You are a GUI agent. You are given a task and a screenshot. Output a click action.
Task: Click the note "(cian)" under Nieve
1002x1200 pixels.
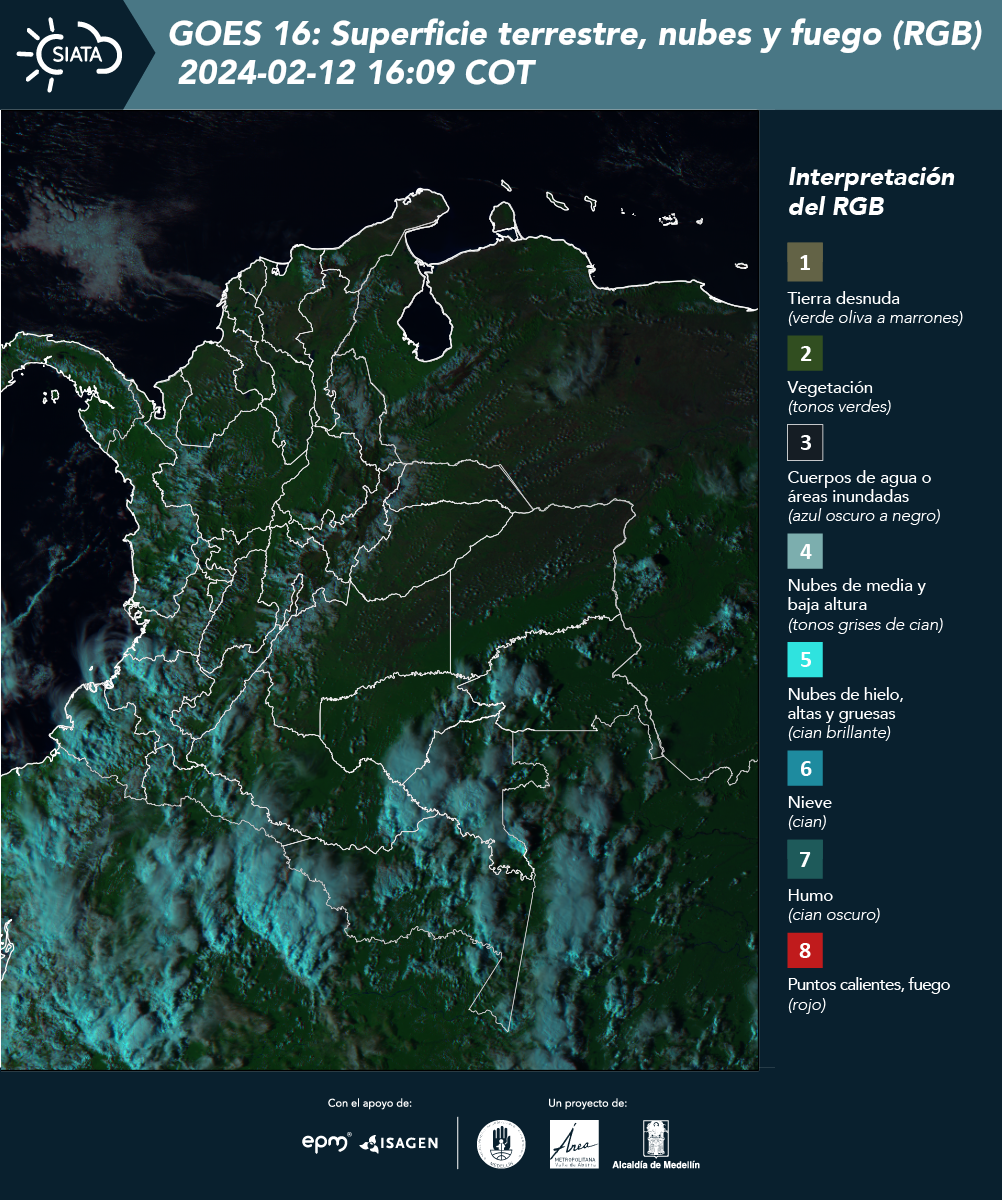807,822
